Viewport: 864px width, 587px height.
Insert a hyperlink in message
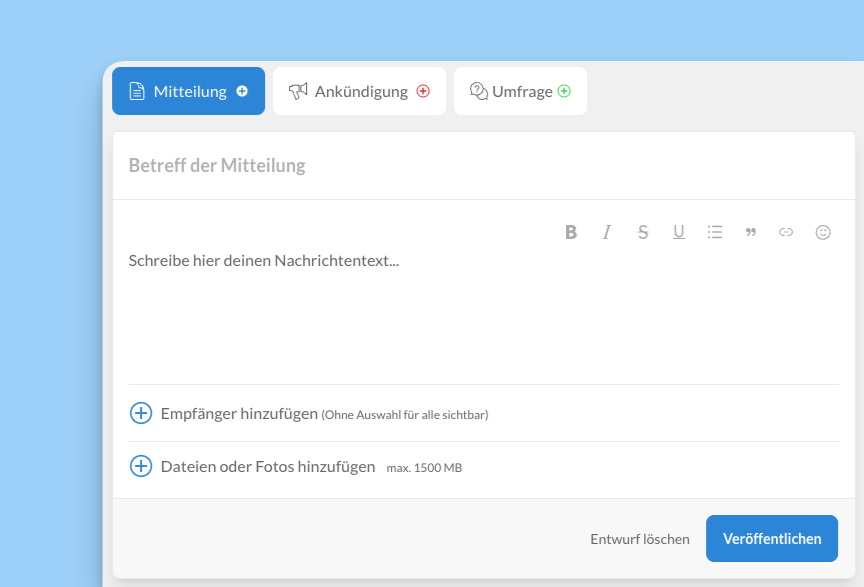tap(786, 232)
